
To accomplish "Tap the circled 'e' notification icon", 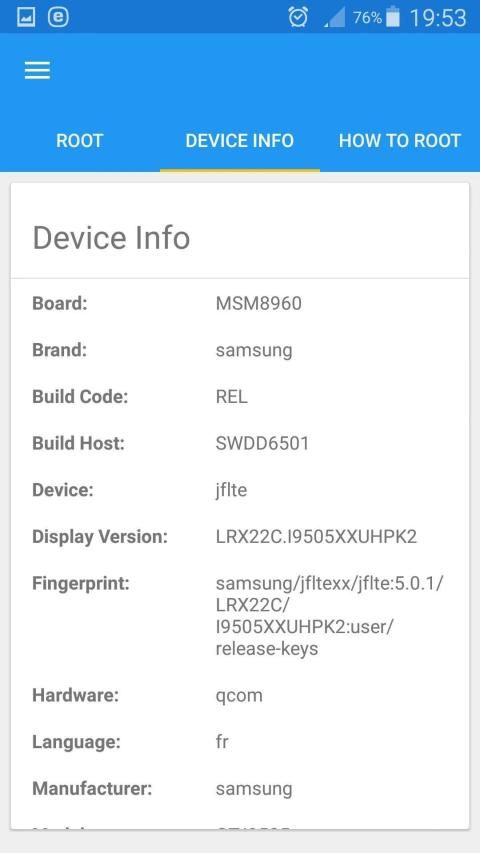I will [58, 17].
